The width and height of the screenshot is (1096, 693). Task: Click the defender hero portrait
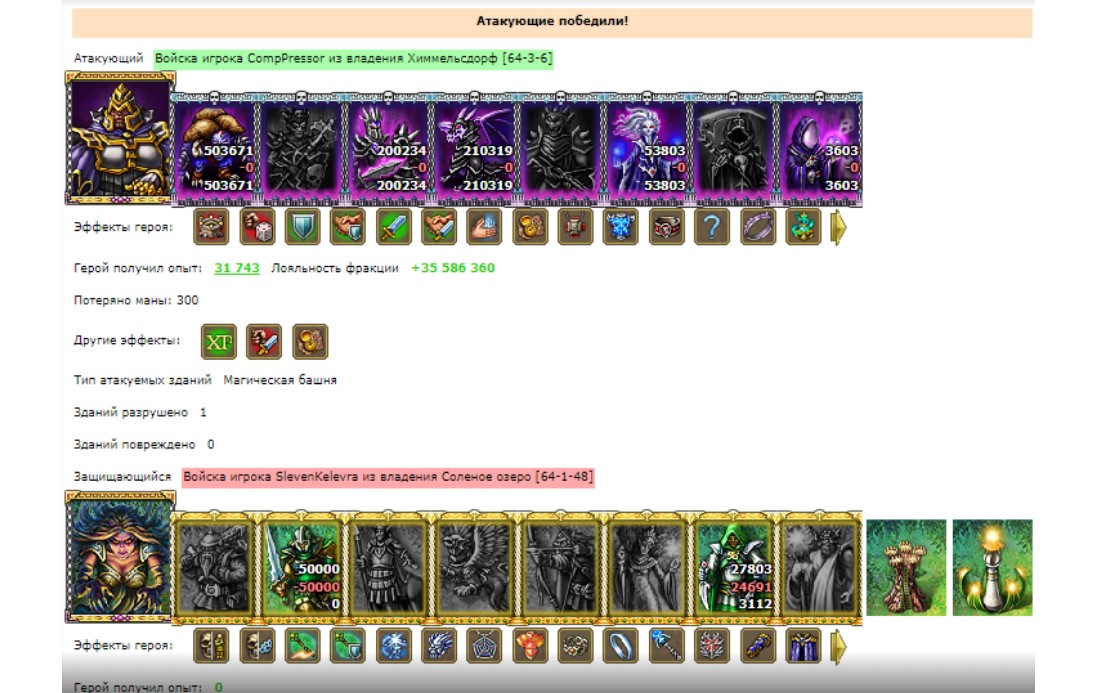pos(120,557)
